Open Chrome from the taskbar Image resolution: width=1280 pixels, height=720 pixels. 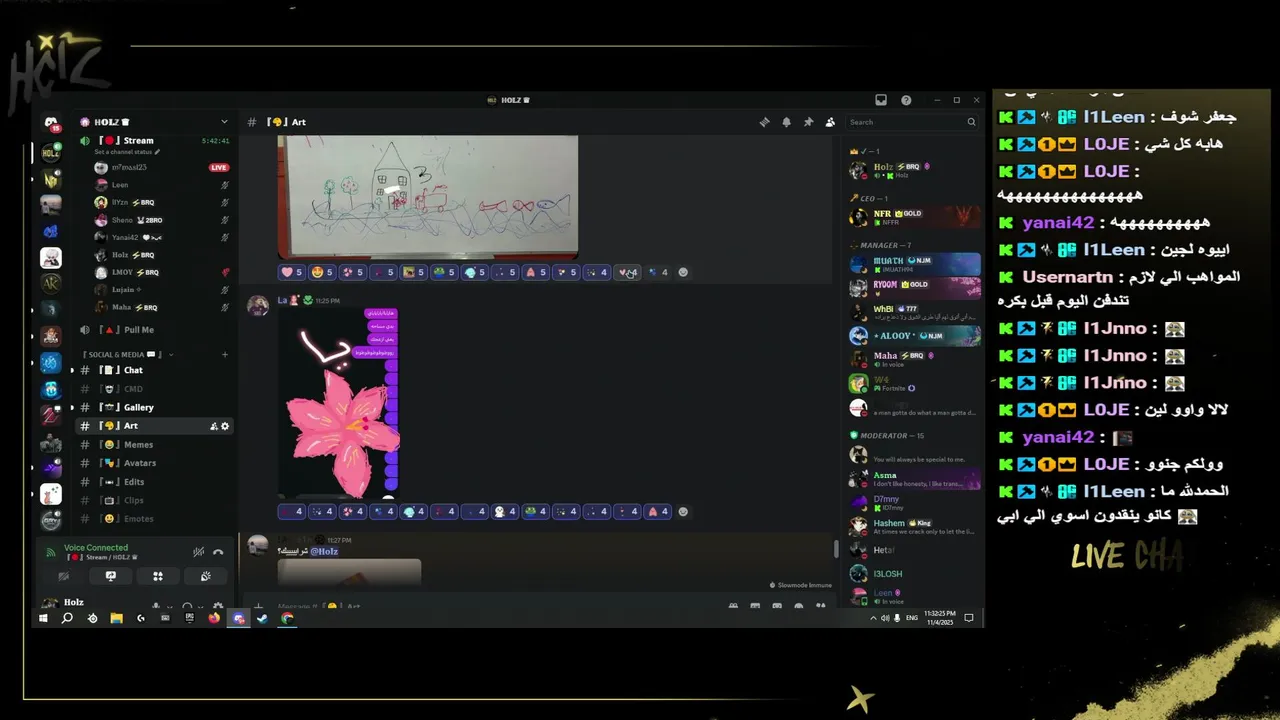[287, 618]
